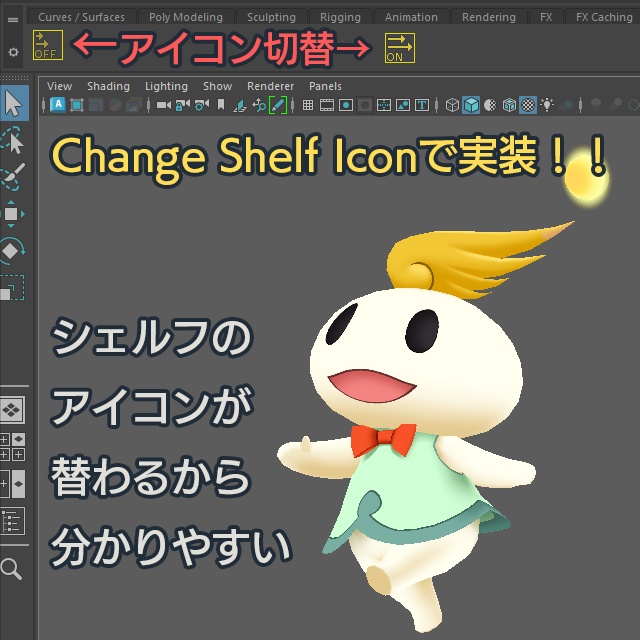Click the Select Camera icon

[x=164, y=105]
